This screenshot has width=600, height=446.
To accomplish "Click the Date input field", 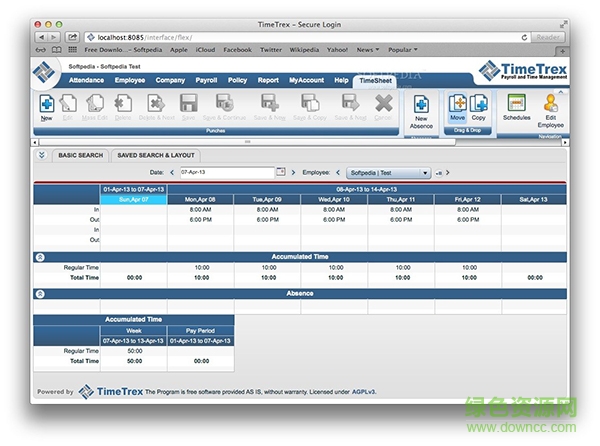I will point(225,172).
